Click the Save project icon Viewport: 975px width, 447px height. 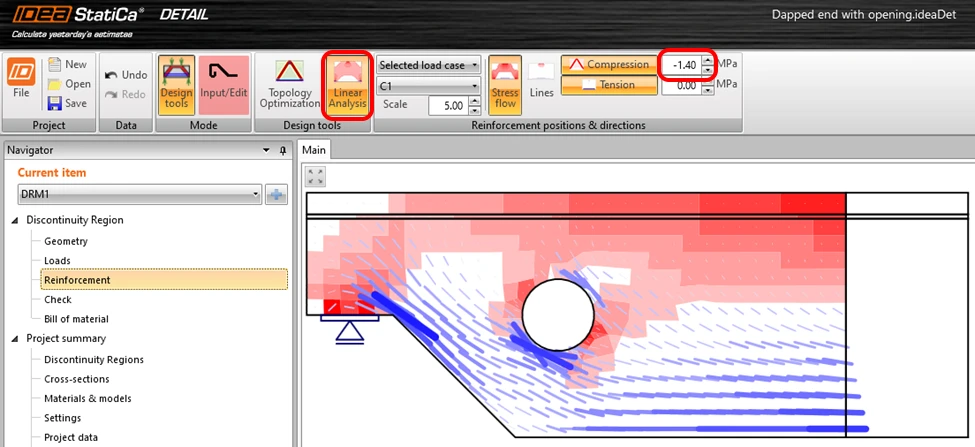(x=55, y=103)
